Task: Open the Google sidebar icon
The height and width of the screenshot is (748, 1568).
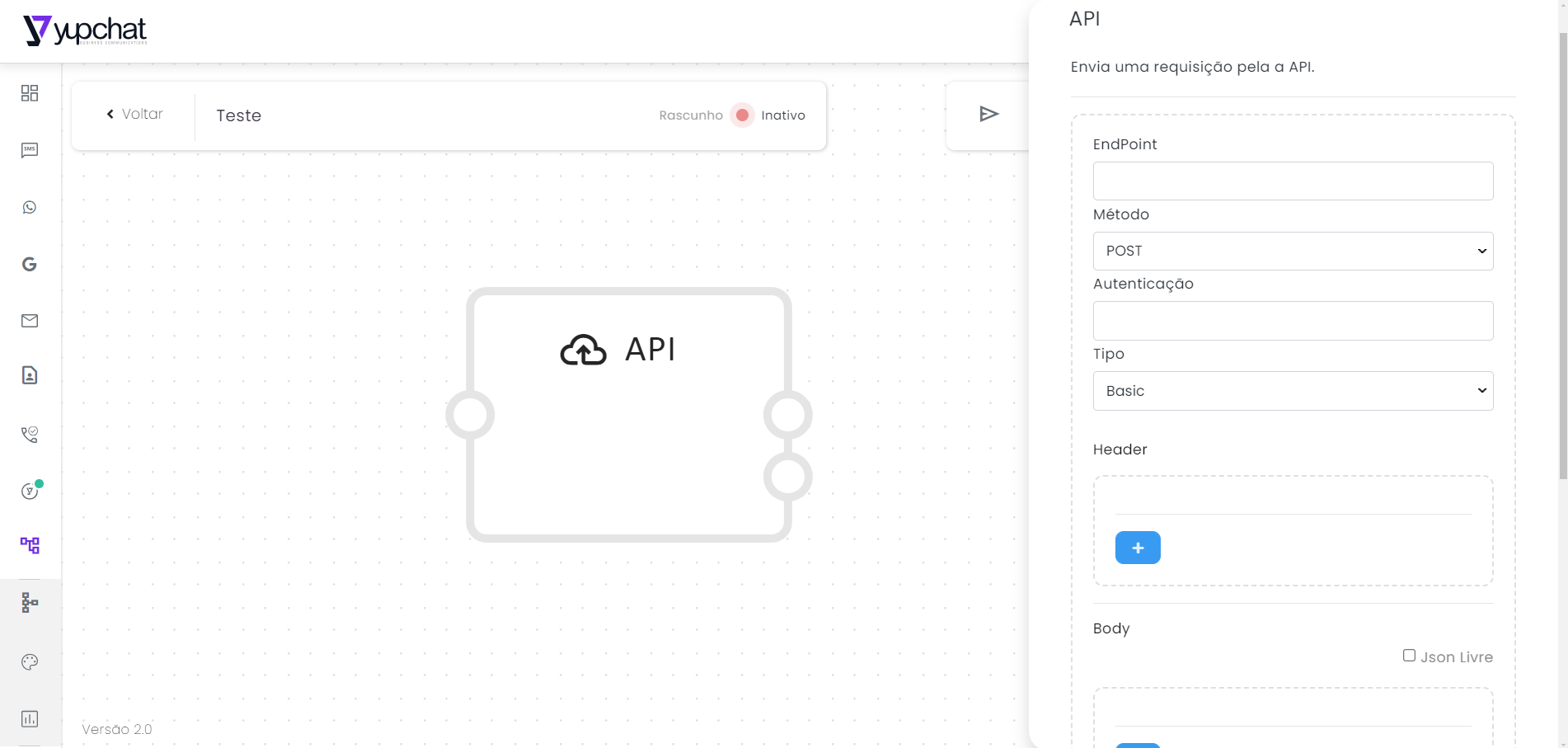Action: (x=30, y=264)
